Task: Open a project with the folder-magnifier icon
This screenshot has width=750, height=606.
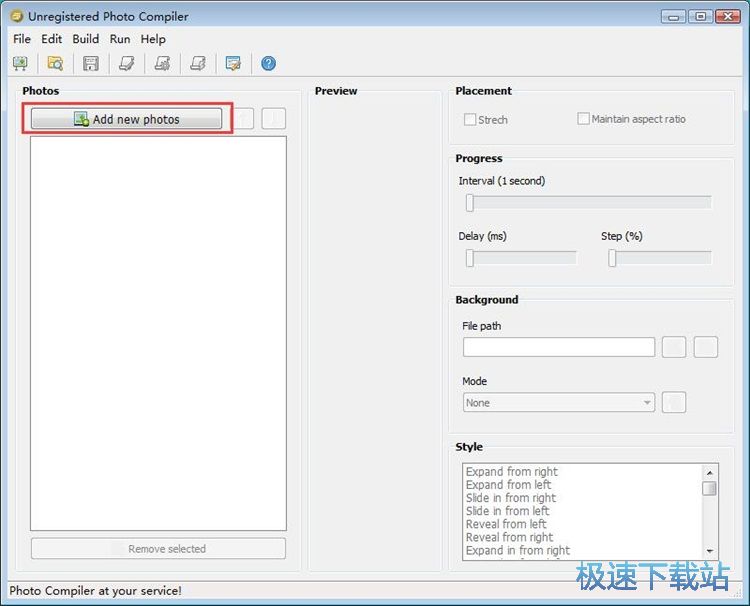Action: 55,63
